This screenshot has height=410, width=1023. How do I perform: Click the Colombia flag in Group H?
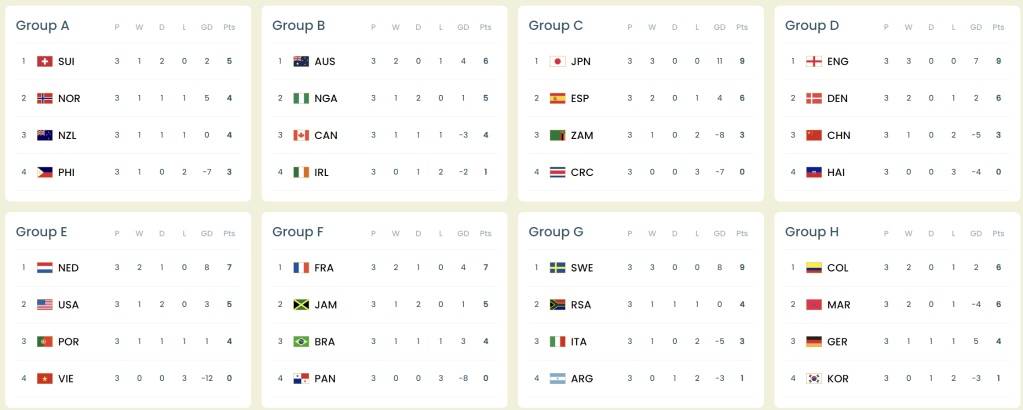point(814,268)
